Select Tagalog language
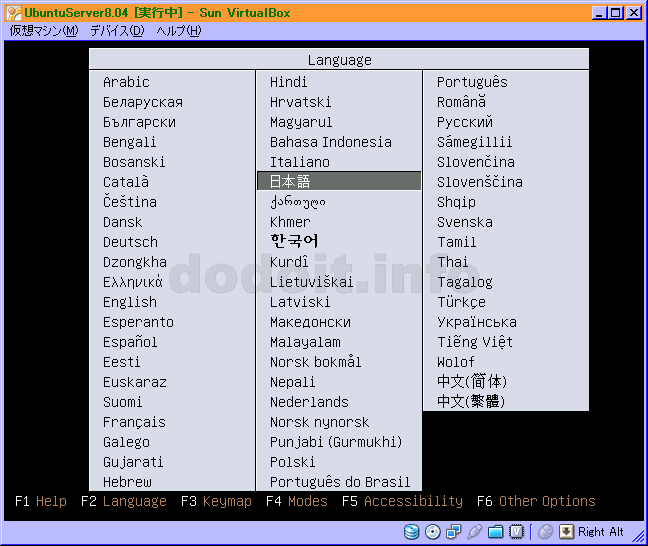Screen dimensions: 648x546 (x=465, y=282)
